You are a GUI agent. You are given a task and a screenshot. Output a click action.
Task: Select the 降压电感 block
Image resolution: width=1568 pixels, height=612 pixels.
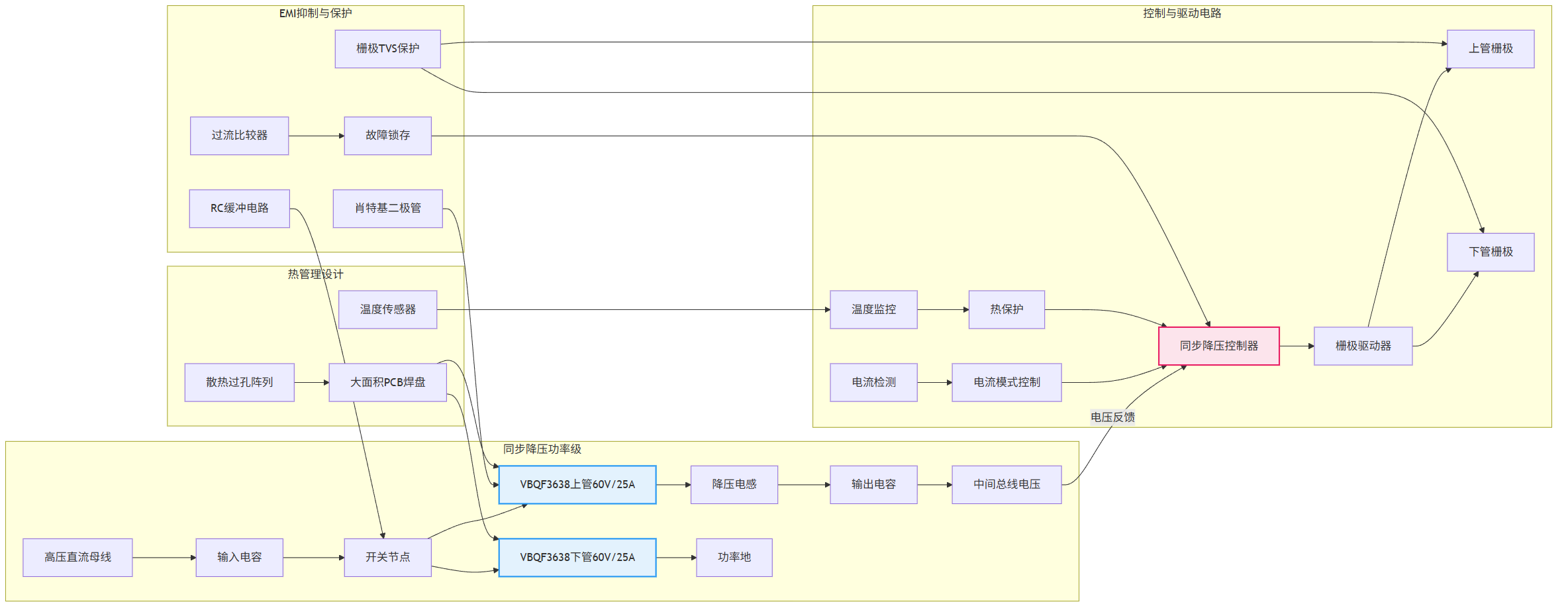click(x=734, y=485)
